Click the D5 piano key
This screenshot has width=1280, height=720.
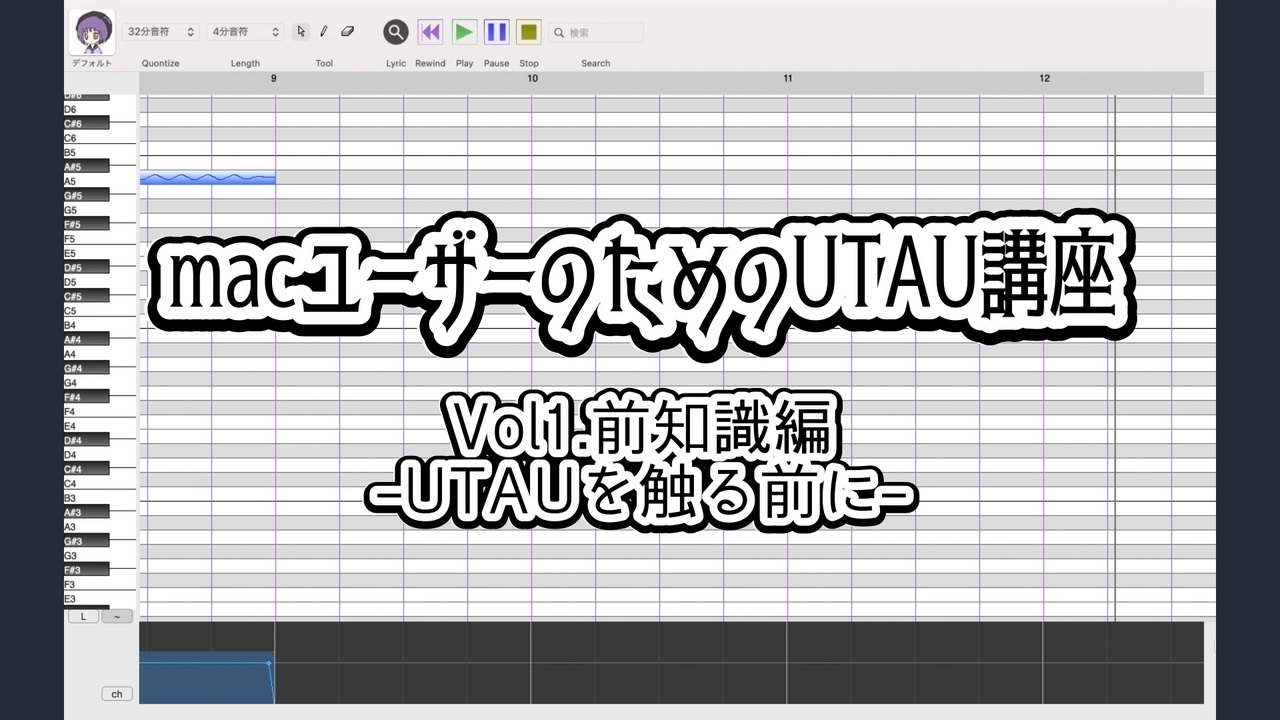[100, 282]
